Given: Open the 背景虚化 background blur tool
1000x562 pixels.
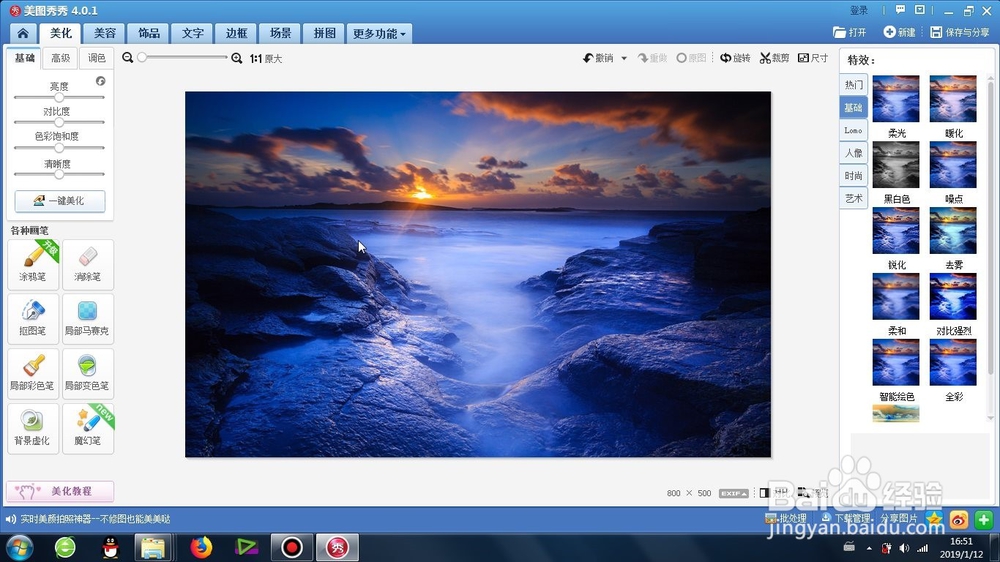Looking at the screenshot, I should 33,428.
